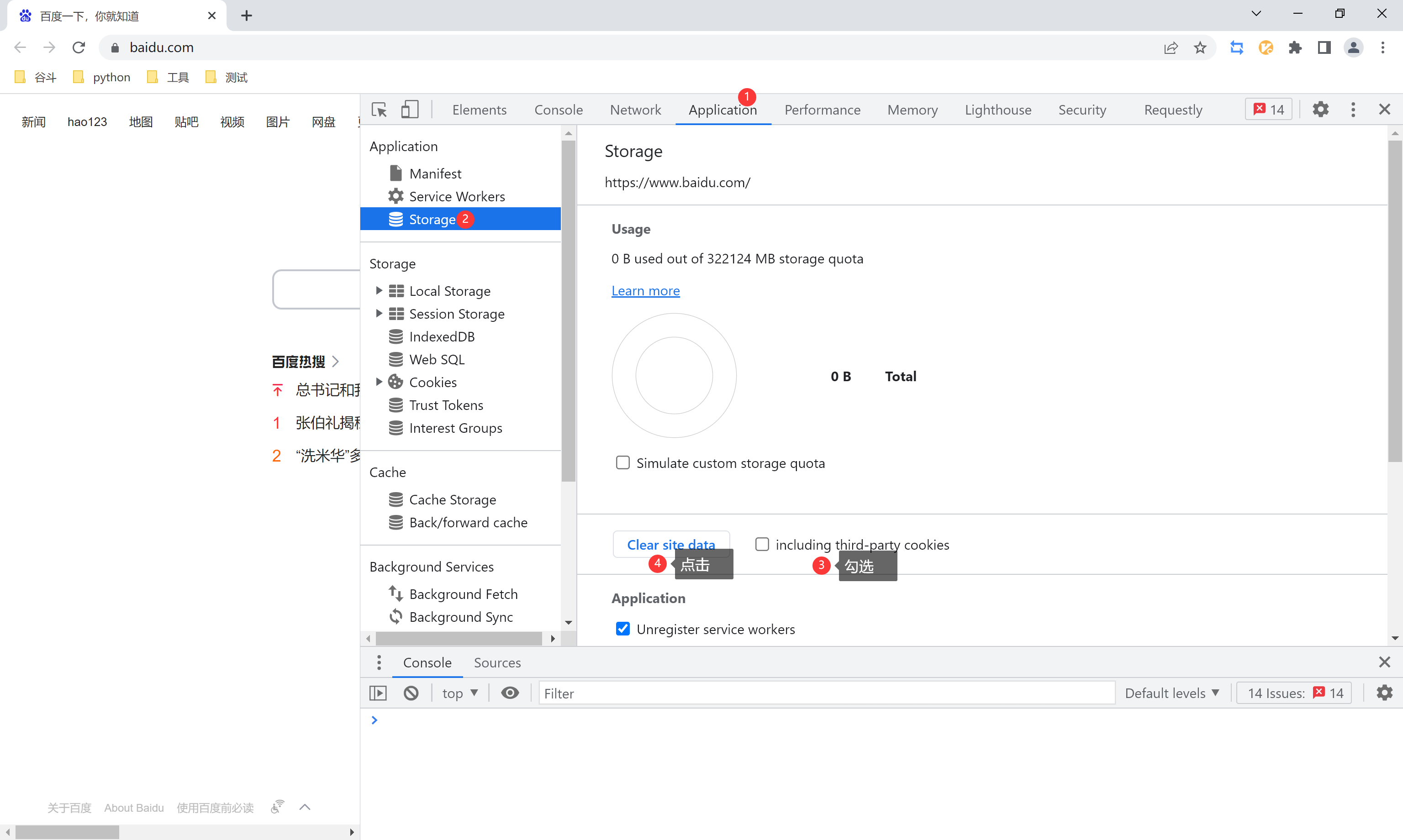Viewport: 1403px width, 840px height.
Task: Toggle the Unregister service workers checkbox
Action: (623, 629)
